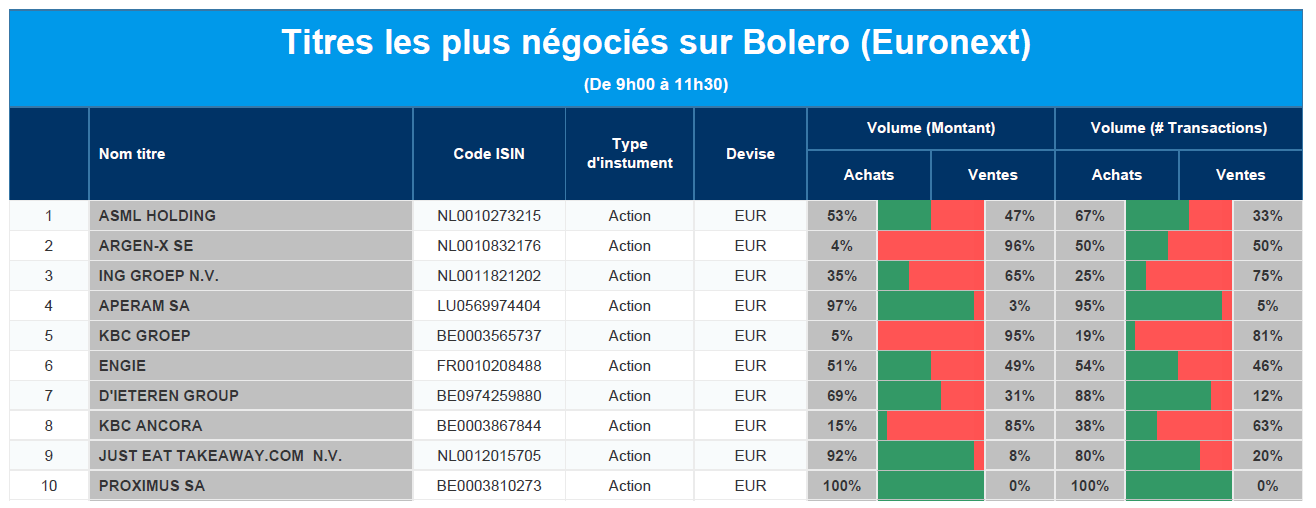Select D'IETEREN GROUP title name

(169, 395)
